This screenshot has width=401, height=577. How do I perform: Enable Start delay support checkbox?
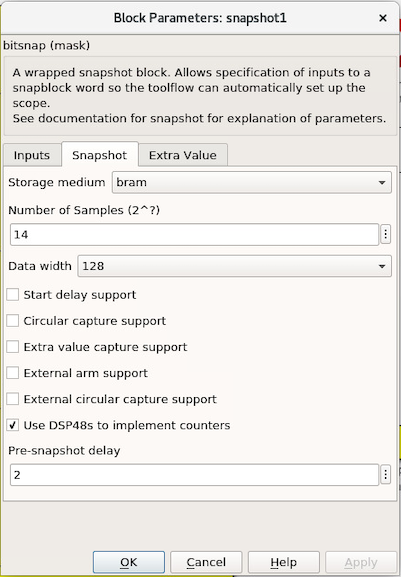click(x=13, y=294)
